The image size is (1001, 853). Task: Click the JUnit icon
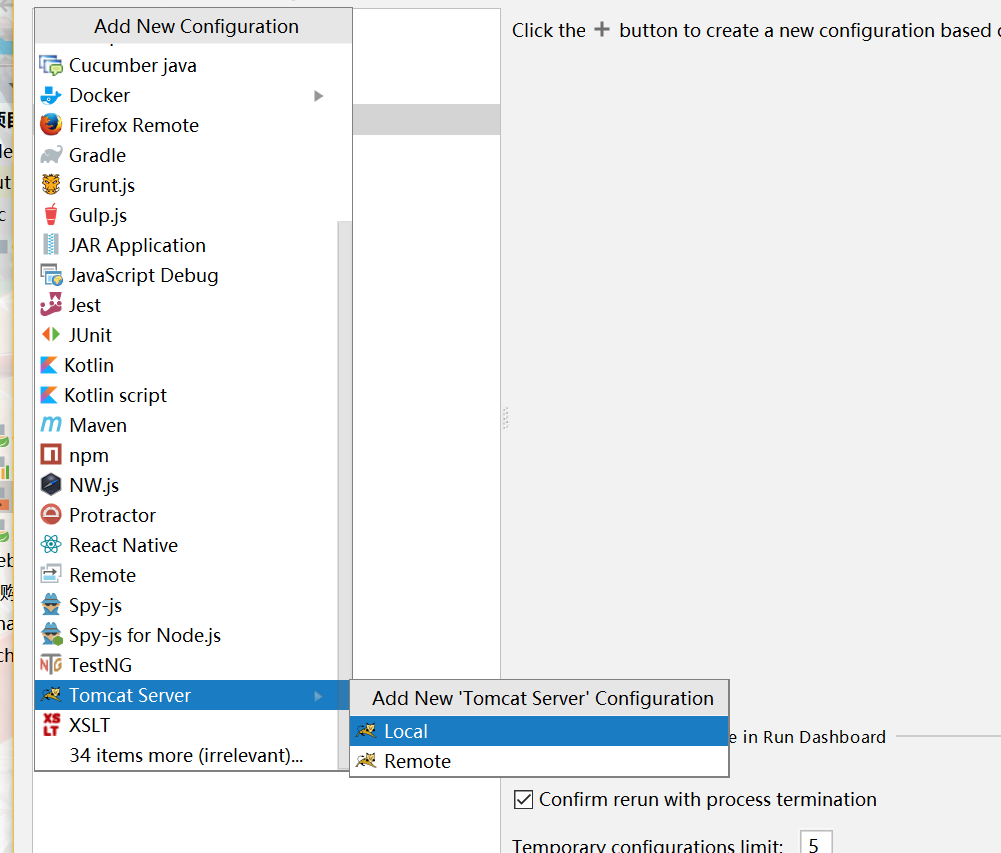(x=51, y=335)
